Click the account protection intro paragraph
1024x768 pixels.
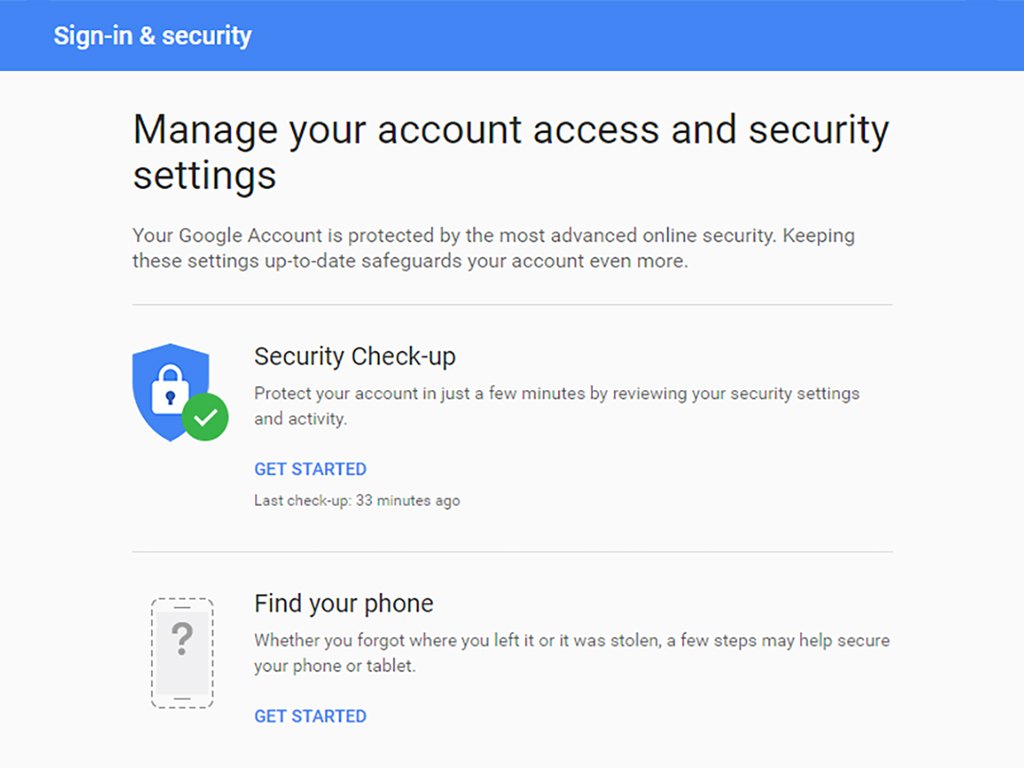coord(493,247)
